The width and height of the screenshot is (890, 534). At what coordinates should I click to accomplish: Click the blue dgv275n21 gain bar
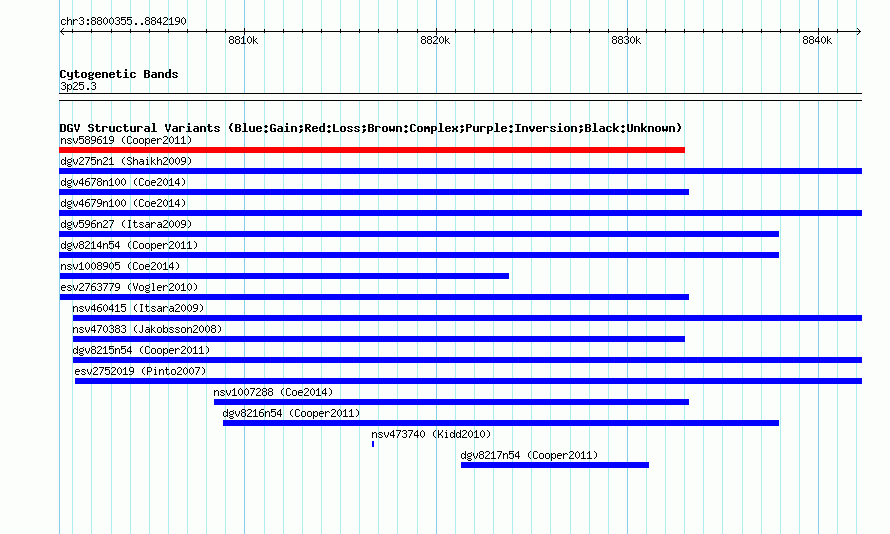tap(460, 171)
